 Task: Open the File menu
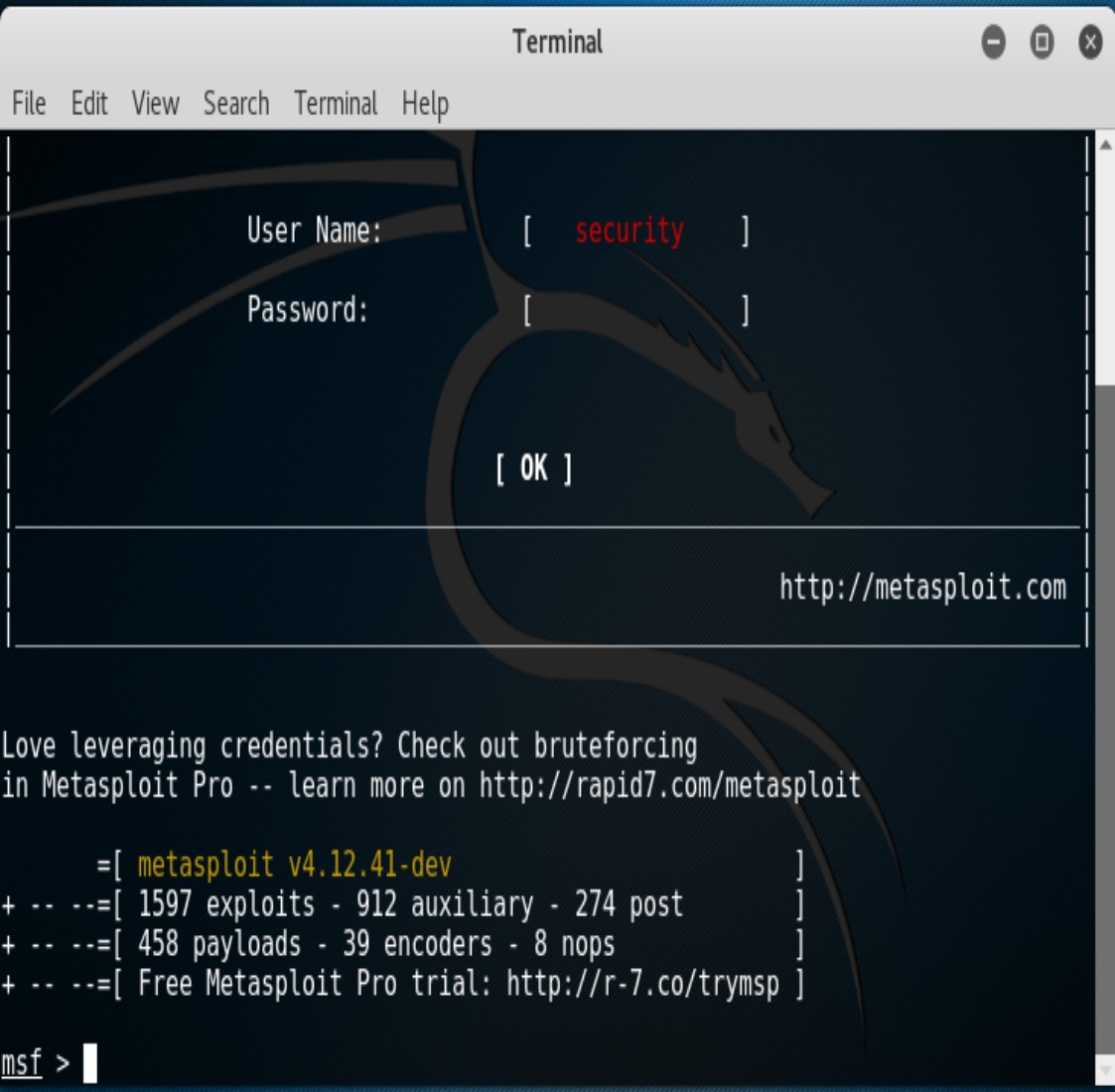29,104
